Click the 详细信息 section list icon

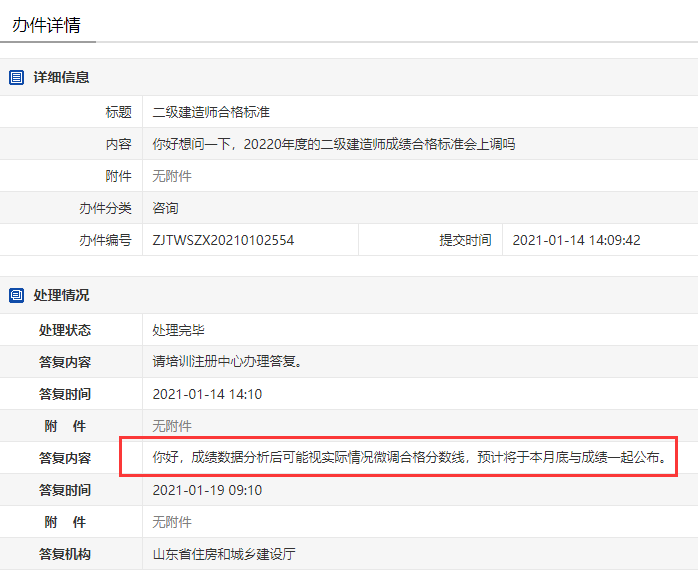click(x=16, y=77)
